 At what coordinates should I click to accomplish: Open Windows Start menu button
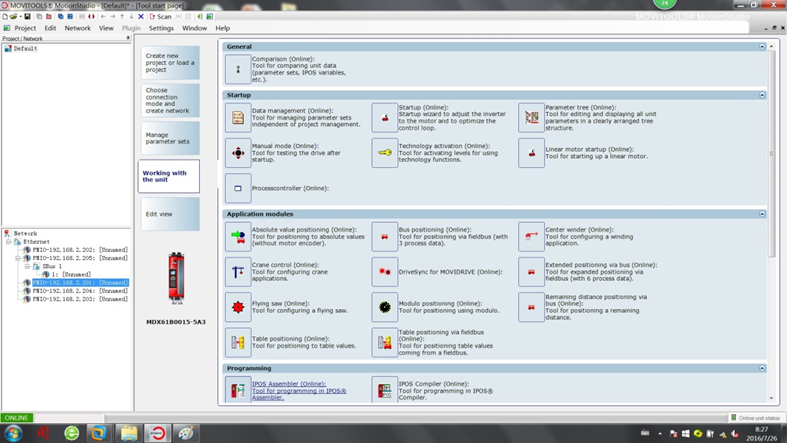13,433
